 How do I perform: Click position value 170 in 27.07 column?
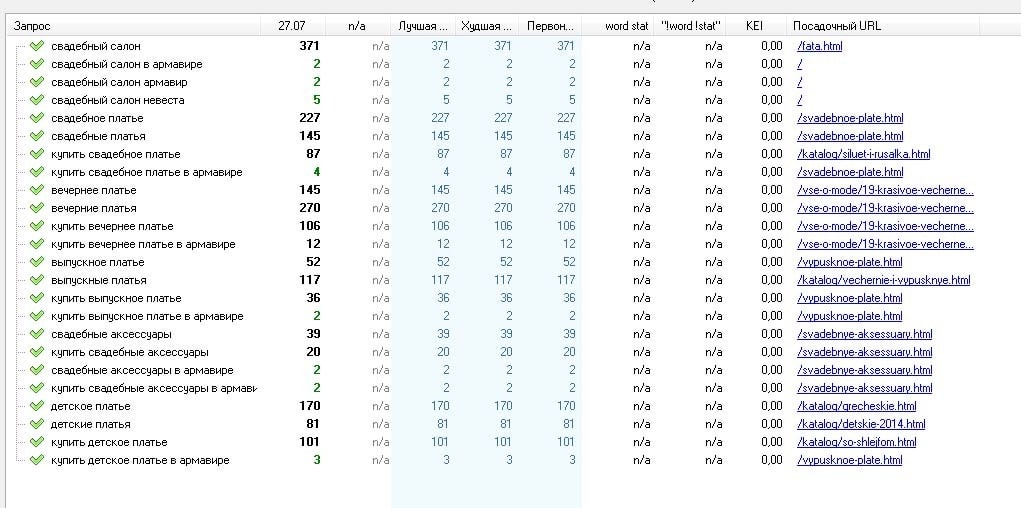point(309,406)
